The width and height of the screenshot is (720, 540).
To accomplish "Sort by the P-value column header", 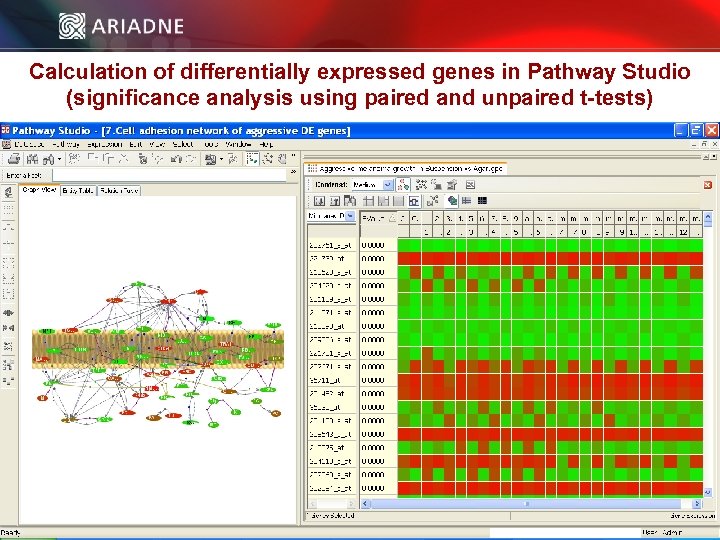I will click(378, 218).
